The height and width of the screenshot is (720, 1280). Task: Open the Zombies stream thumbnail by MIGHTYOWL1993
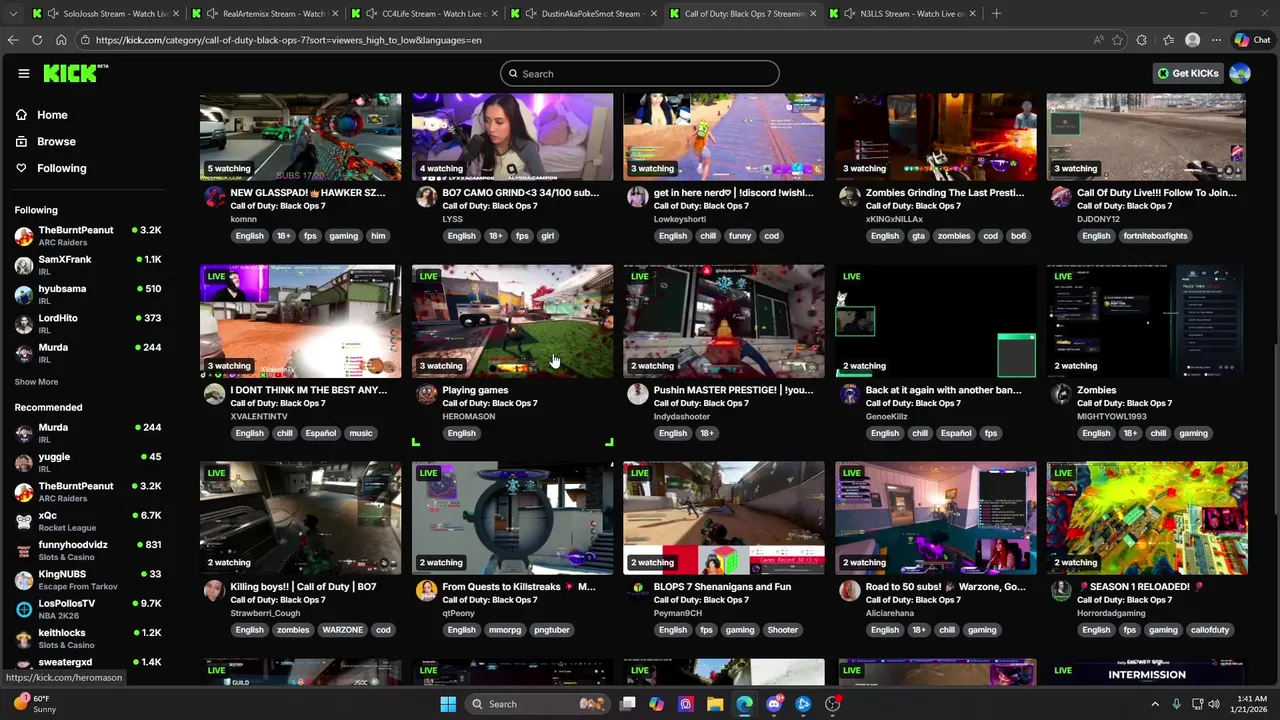pyautogui.click(x=1147, y=321)
